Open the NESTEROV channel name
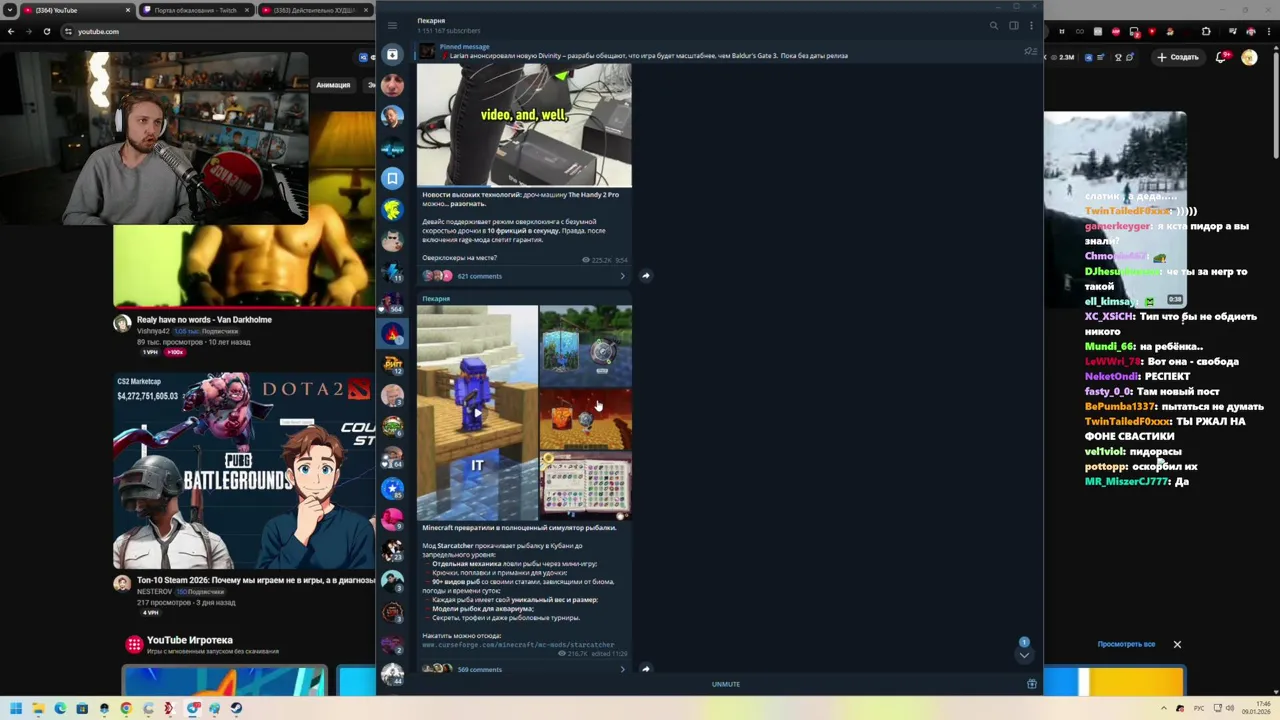The image size is (1280, 720). tap(154, 591)
